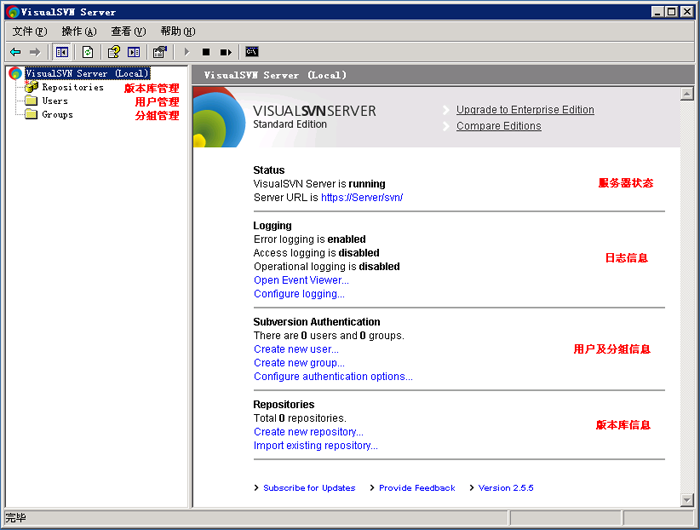Click Open Event Viewer link
This screenshot has height=530, width=700.
(x=301, y=280)
